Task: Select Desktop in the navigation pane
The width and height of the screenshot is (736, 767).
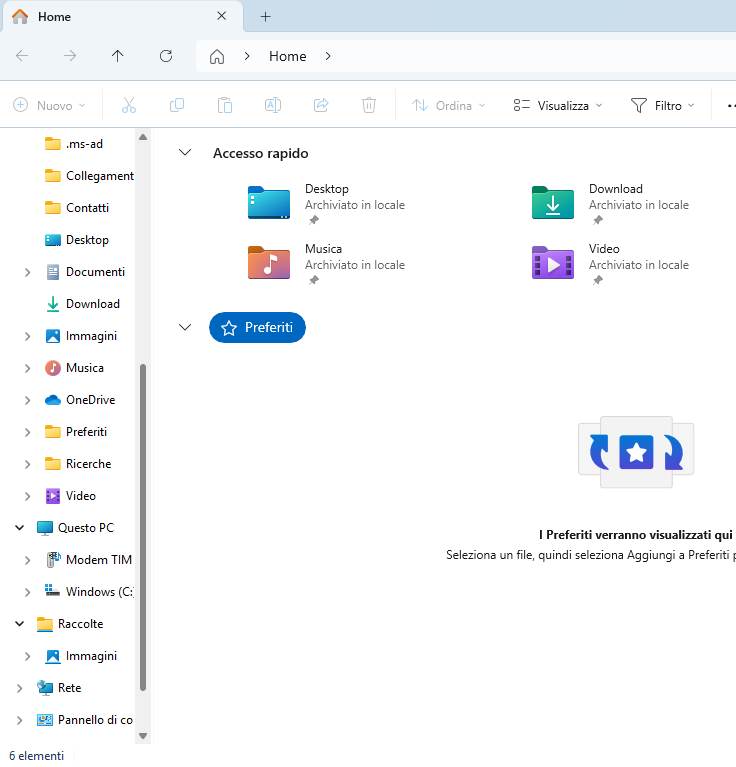Action: pyautogui.click(x=77, y=240)
